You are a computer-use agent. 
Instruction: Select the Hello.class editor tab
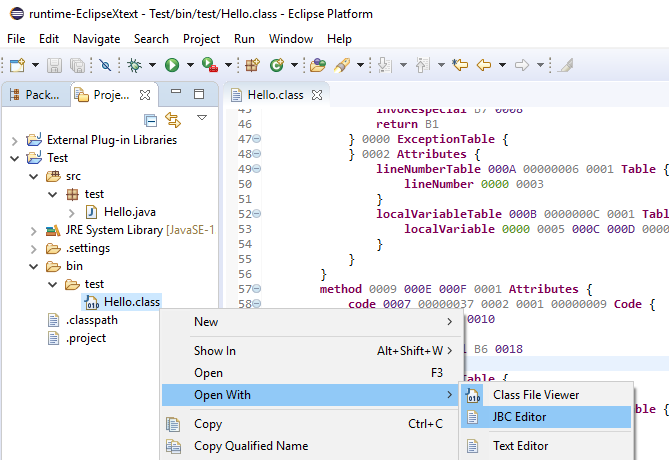[275, 95]
